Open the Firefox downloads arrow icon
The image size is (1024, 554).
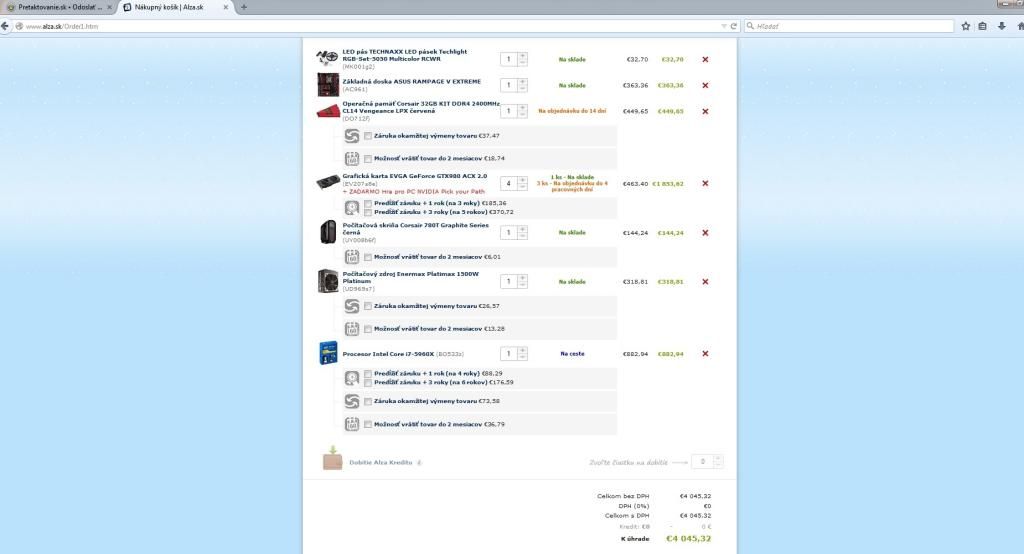click(x=1001, y=26)
